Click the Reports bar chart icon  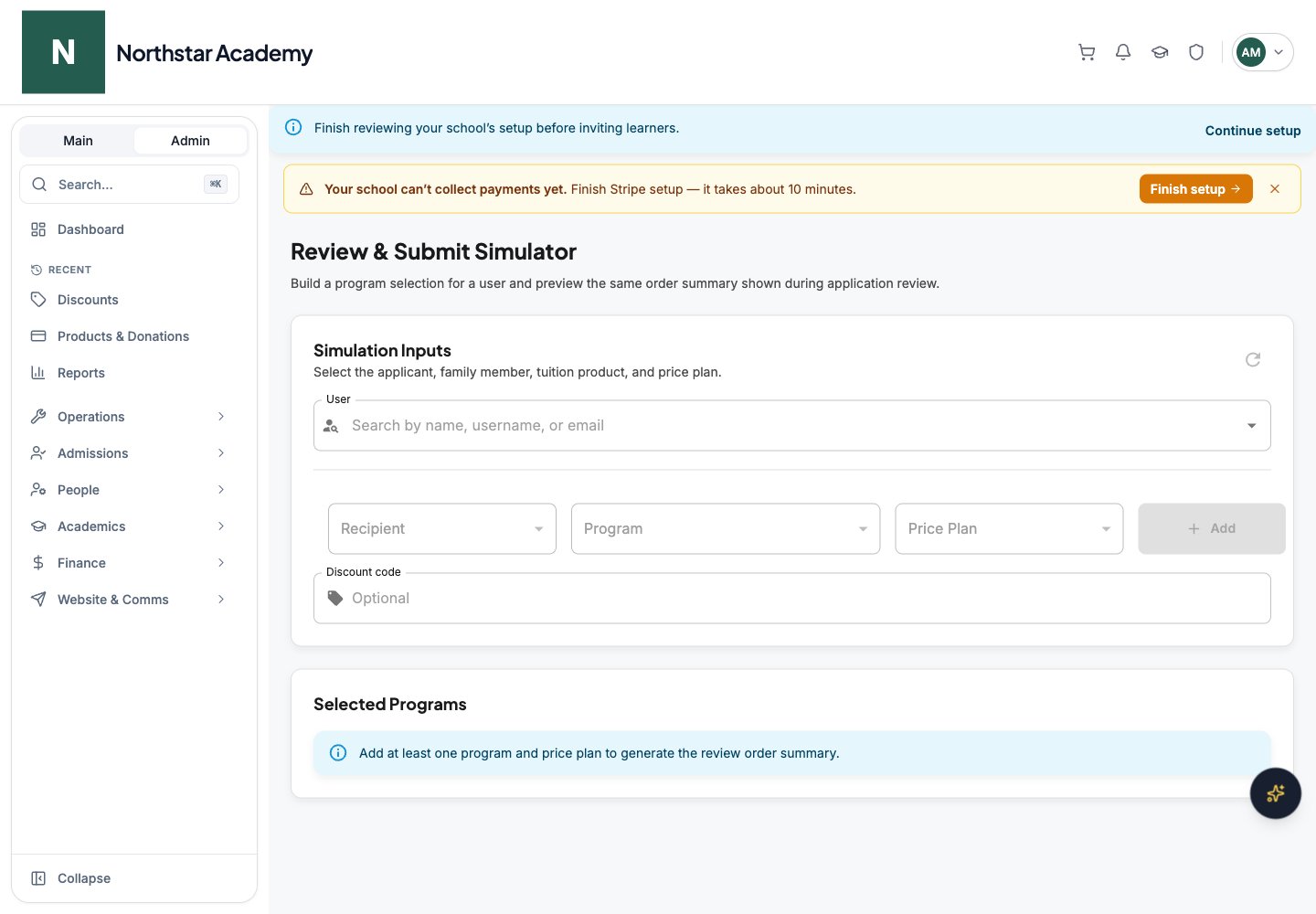[x=38, y=373]
